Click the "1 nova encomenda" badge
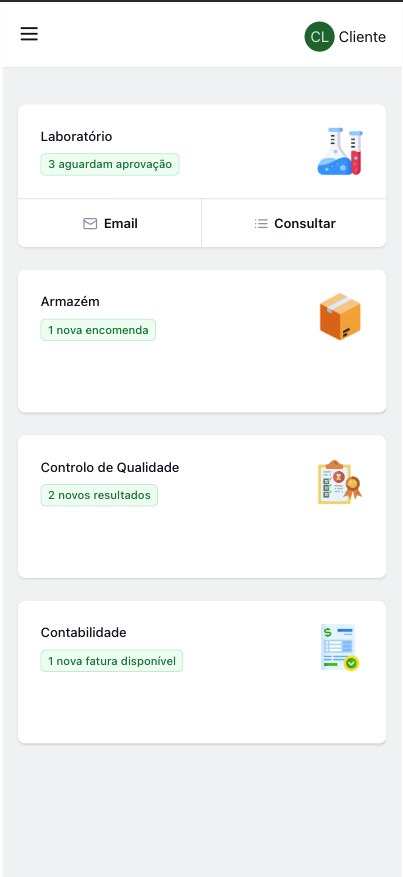 (x=98, y=330)
